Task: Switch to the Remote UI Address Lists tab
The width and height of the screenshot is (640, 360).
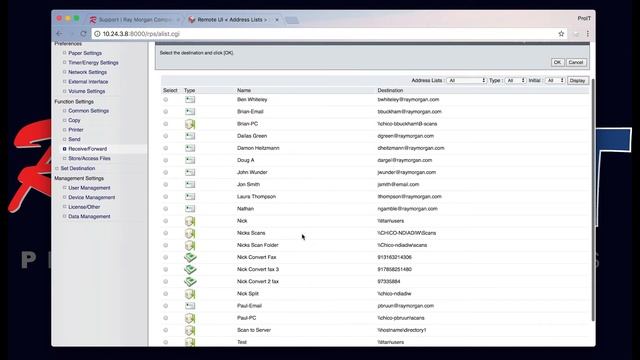Action: point(233,20)
